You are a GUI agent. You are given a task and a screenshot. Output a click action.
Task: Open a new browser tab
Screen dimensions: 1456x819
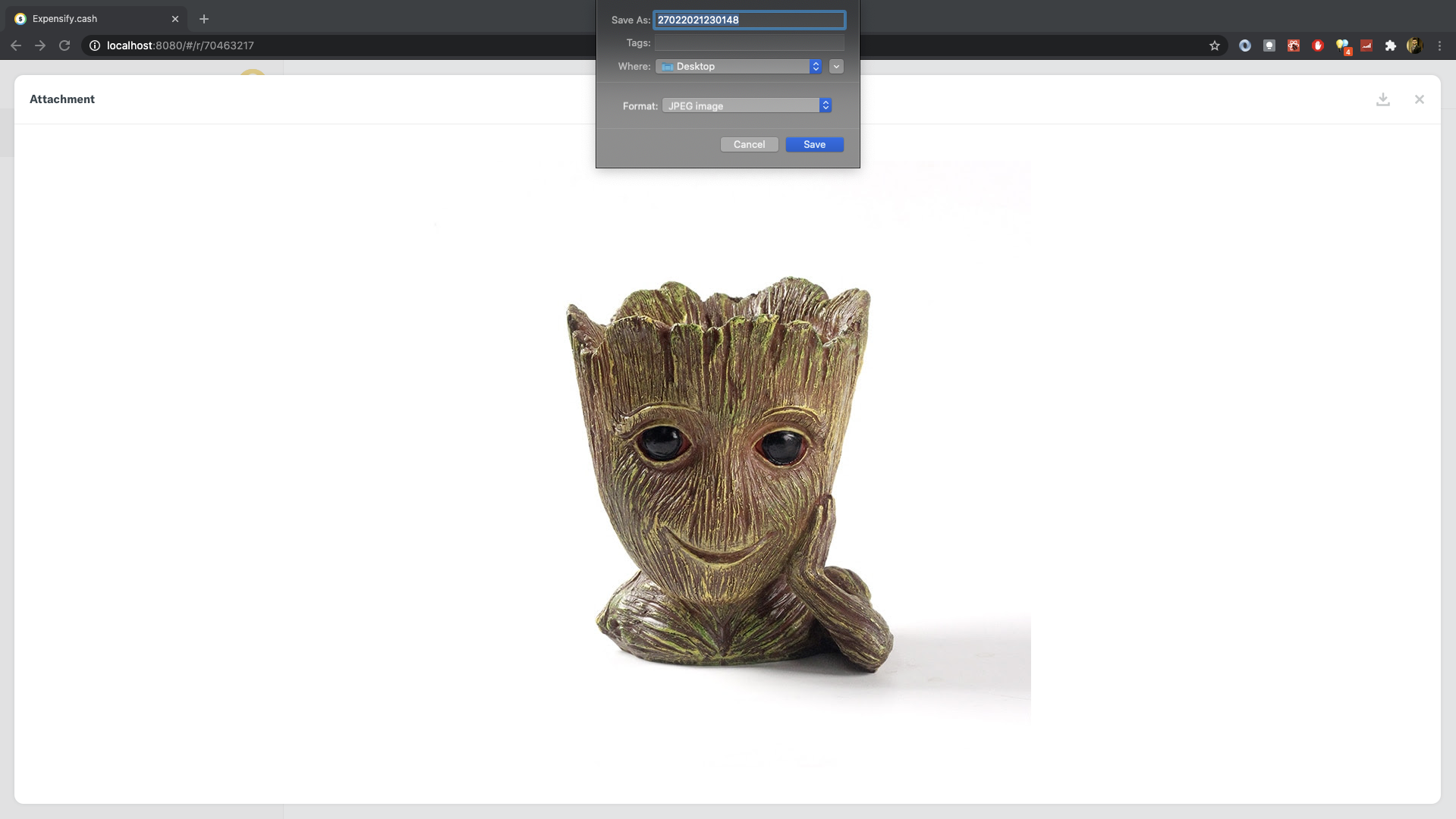[x=204, y=19]
